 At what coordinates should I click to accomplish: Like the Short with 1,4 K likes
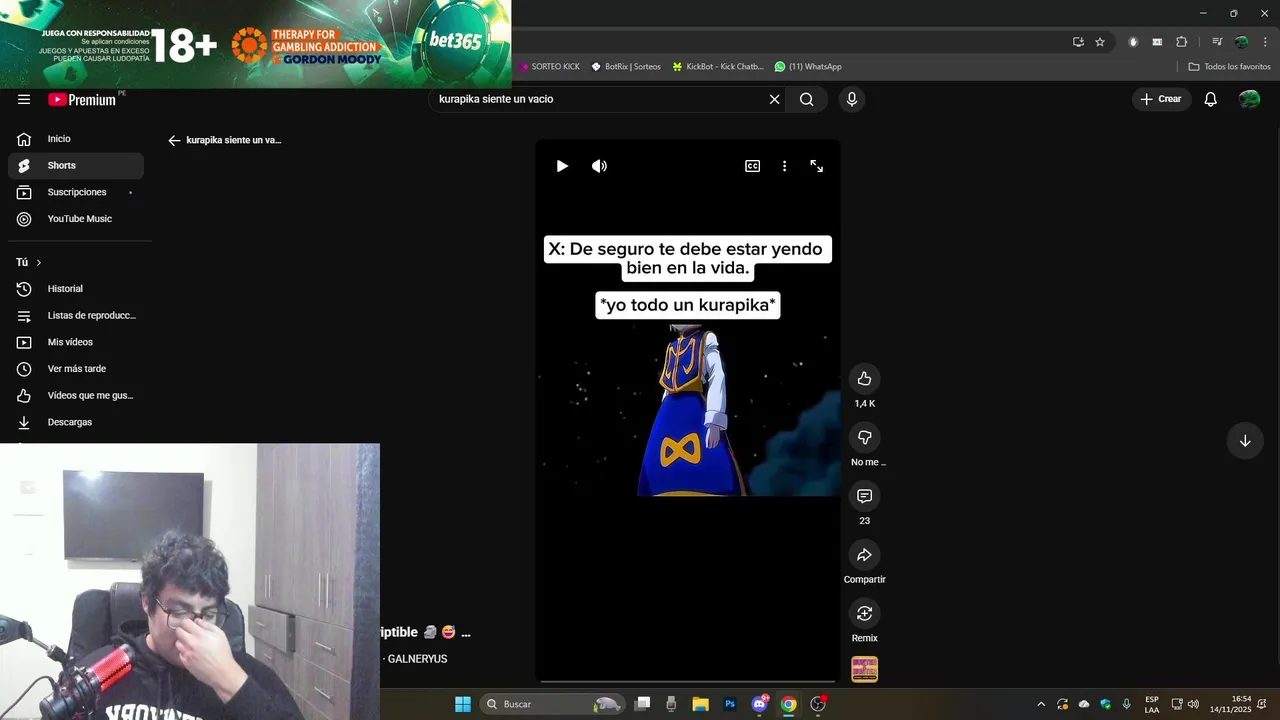point(865,379)
